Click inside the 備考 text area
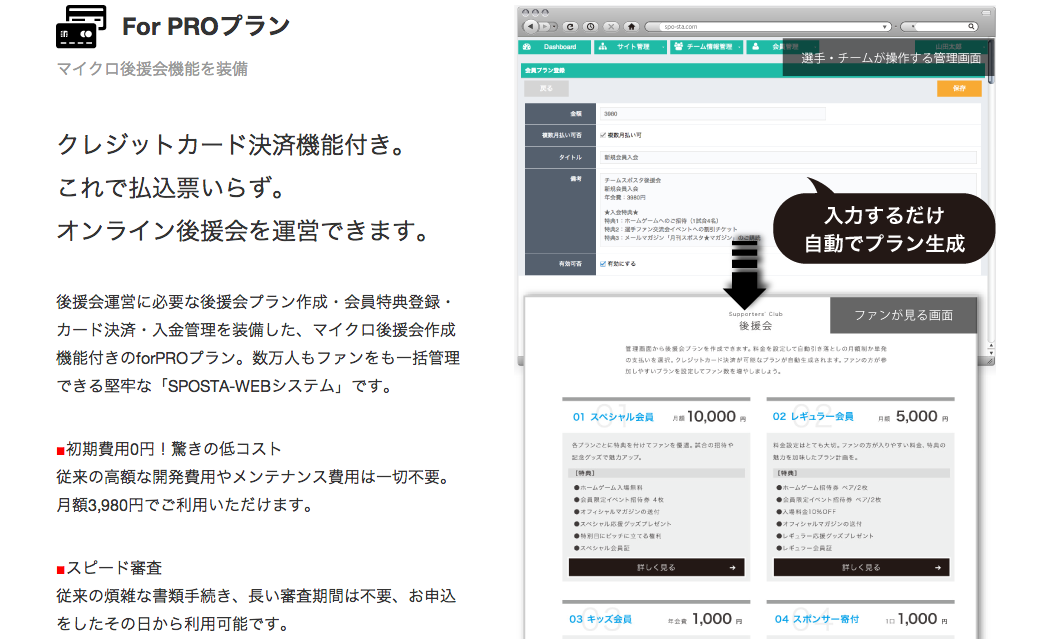The image size is (1050, 639). click(788, 209)
